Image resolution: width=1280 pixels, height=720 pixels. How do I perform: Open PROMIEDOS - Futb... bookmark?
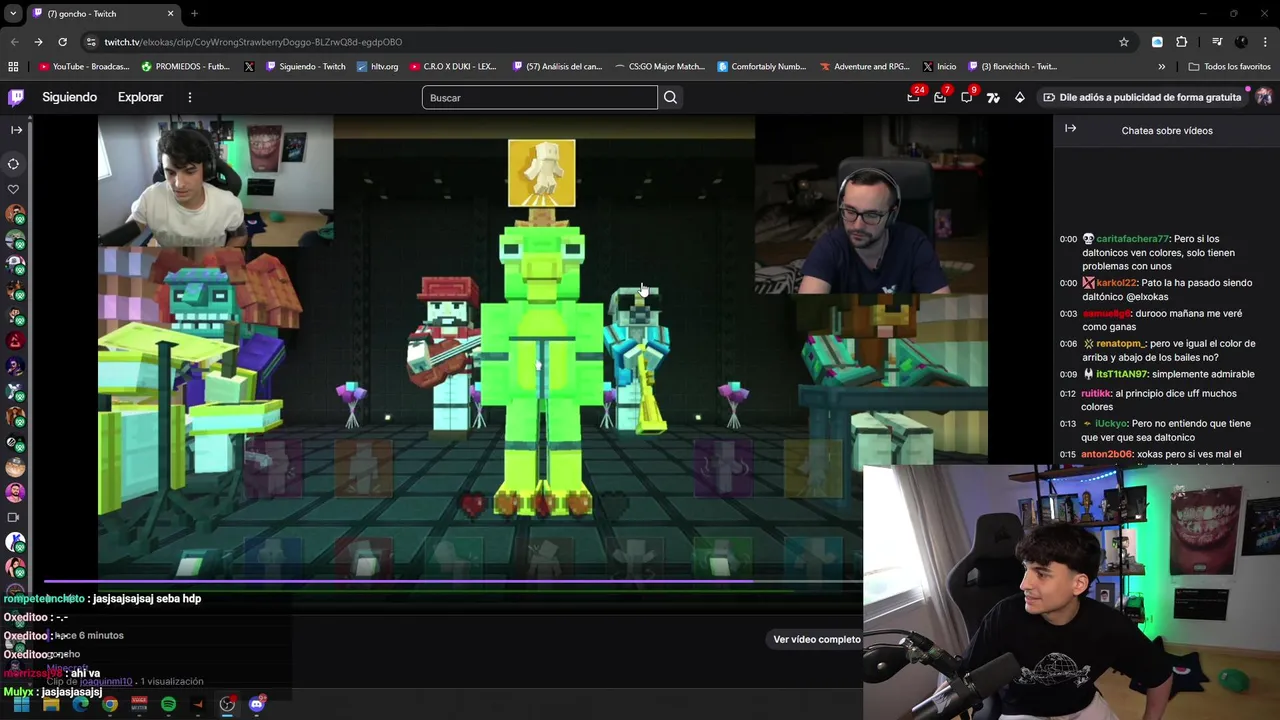(186, 67)
